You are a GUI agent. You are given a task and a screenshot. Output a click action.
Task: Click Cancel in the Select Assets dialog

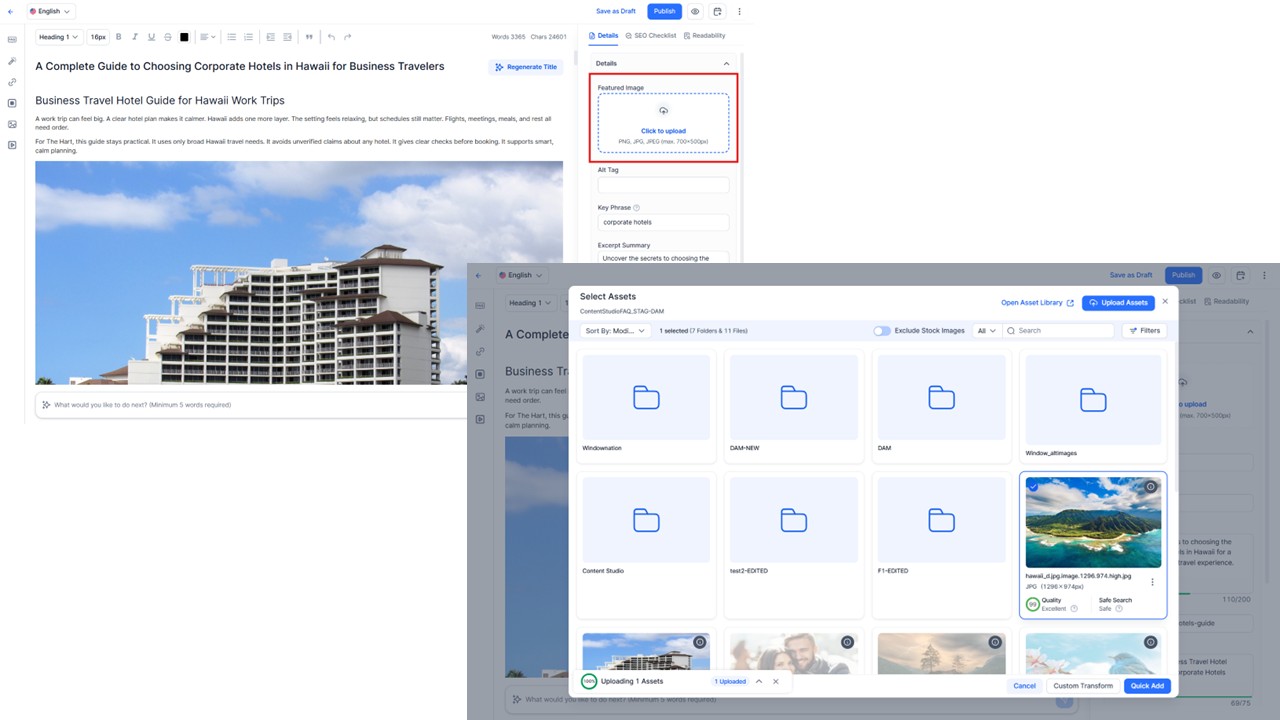point(1024,686)
